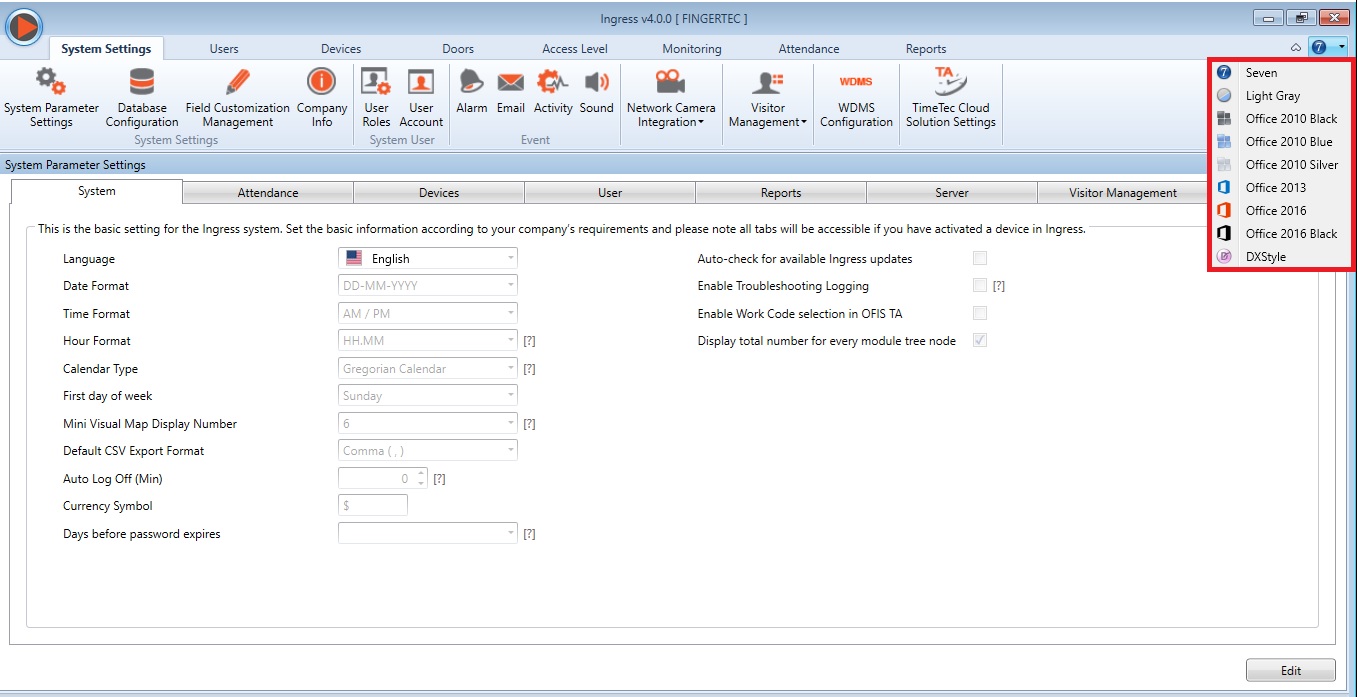The width and height of the screenshot is (1358, 697).
Task: Switch to the Access Level ribbon tab
Action: pos(573,48)
